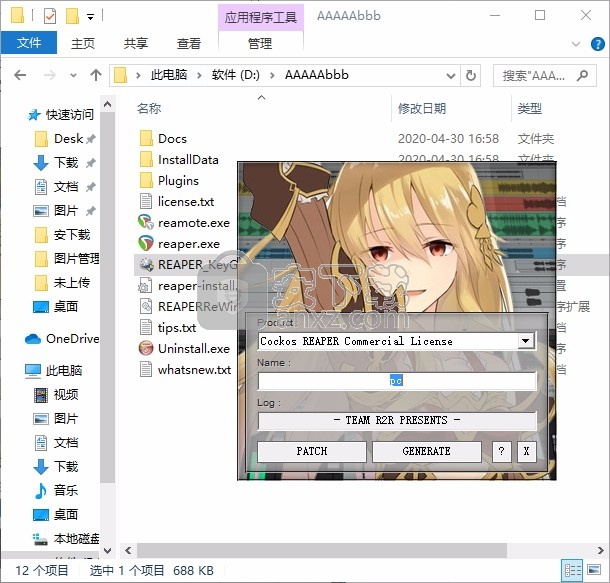Switch to large thumbnails view icon
610x583 pixels.
(594, 570)
